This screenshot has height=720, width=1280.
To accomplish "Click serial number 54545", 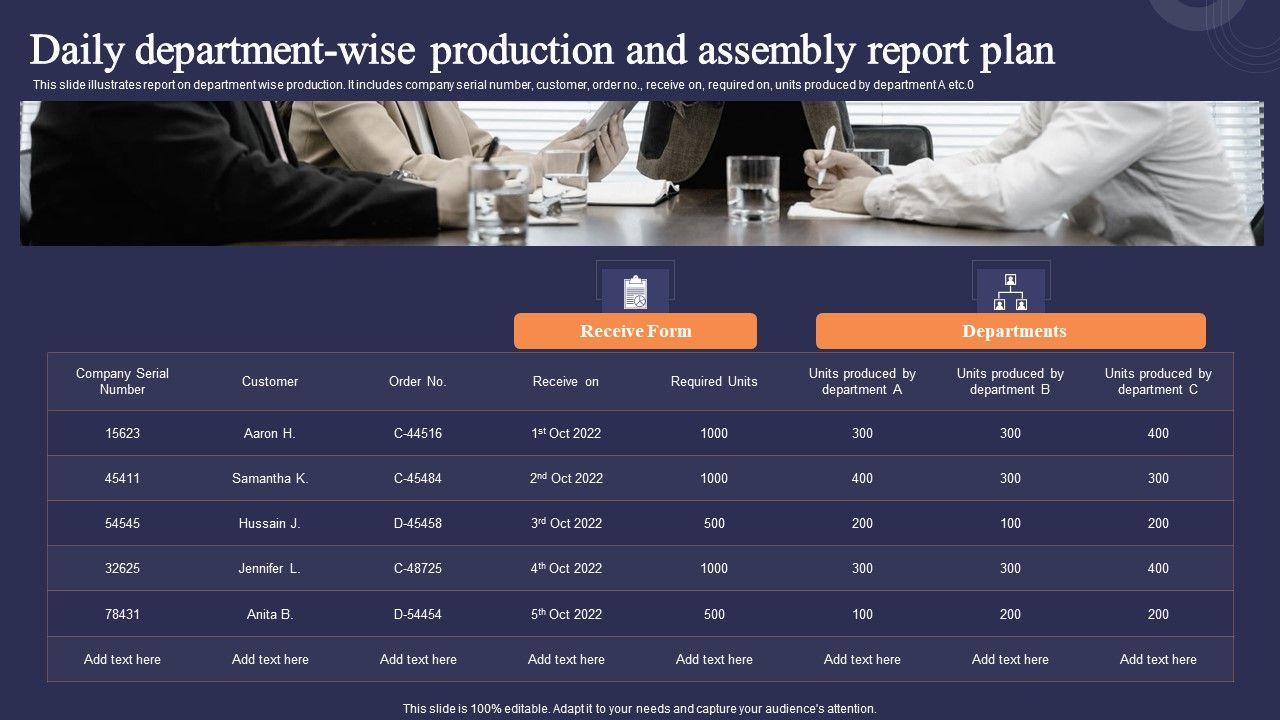I will pyautogui.click(x=122, y=523).
